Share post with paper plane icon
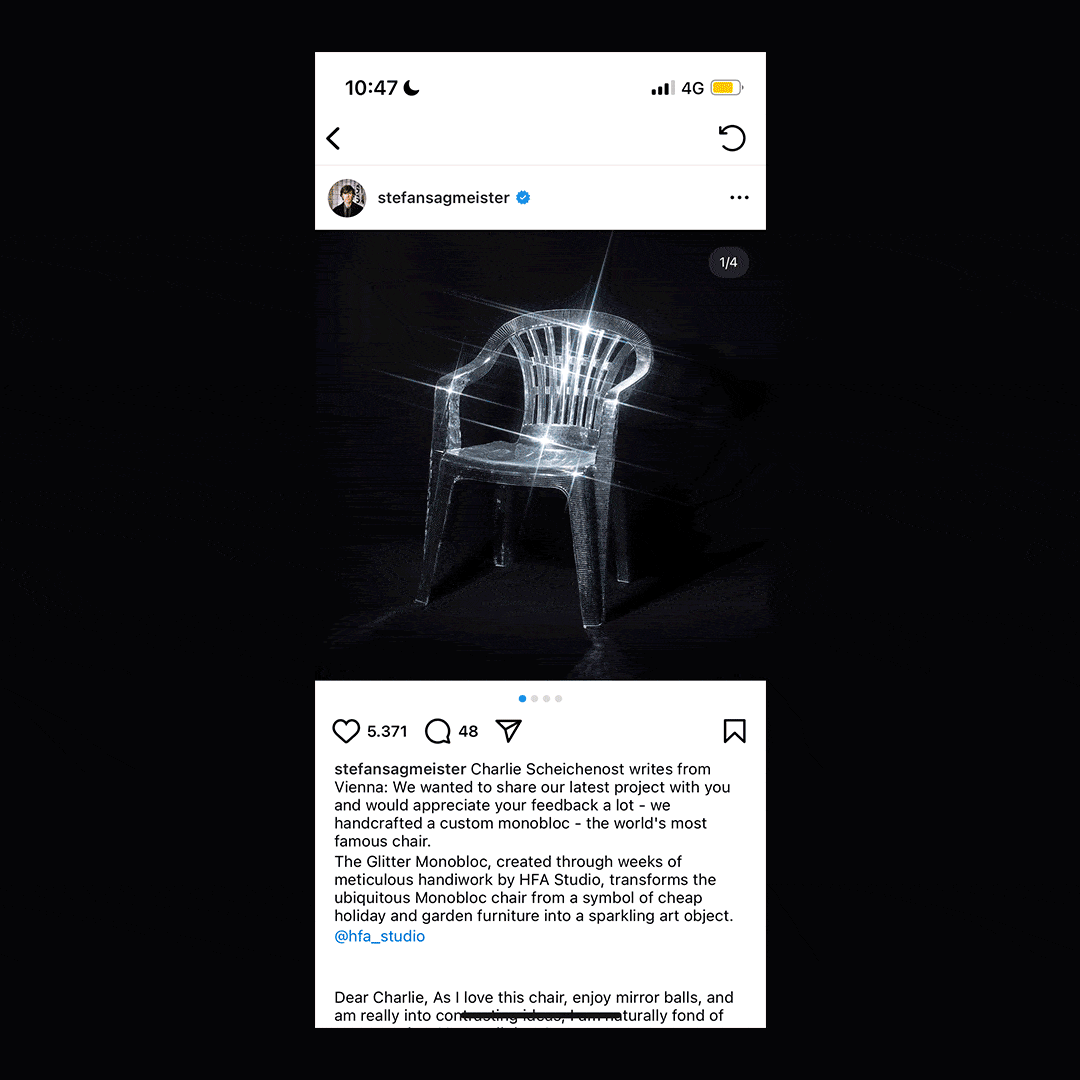This screenshot has height=1080, width=1080. 509,731
